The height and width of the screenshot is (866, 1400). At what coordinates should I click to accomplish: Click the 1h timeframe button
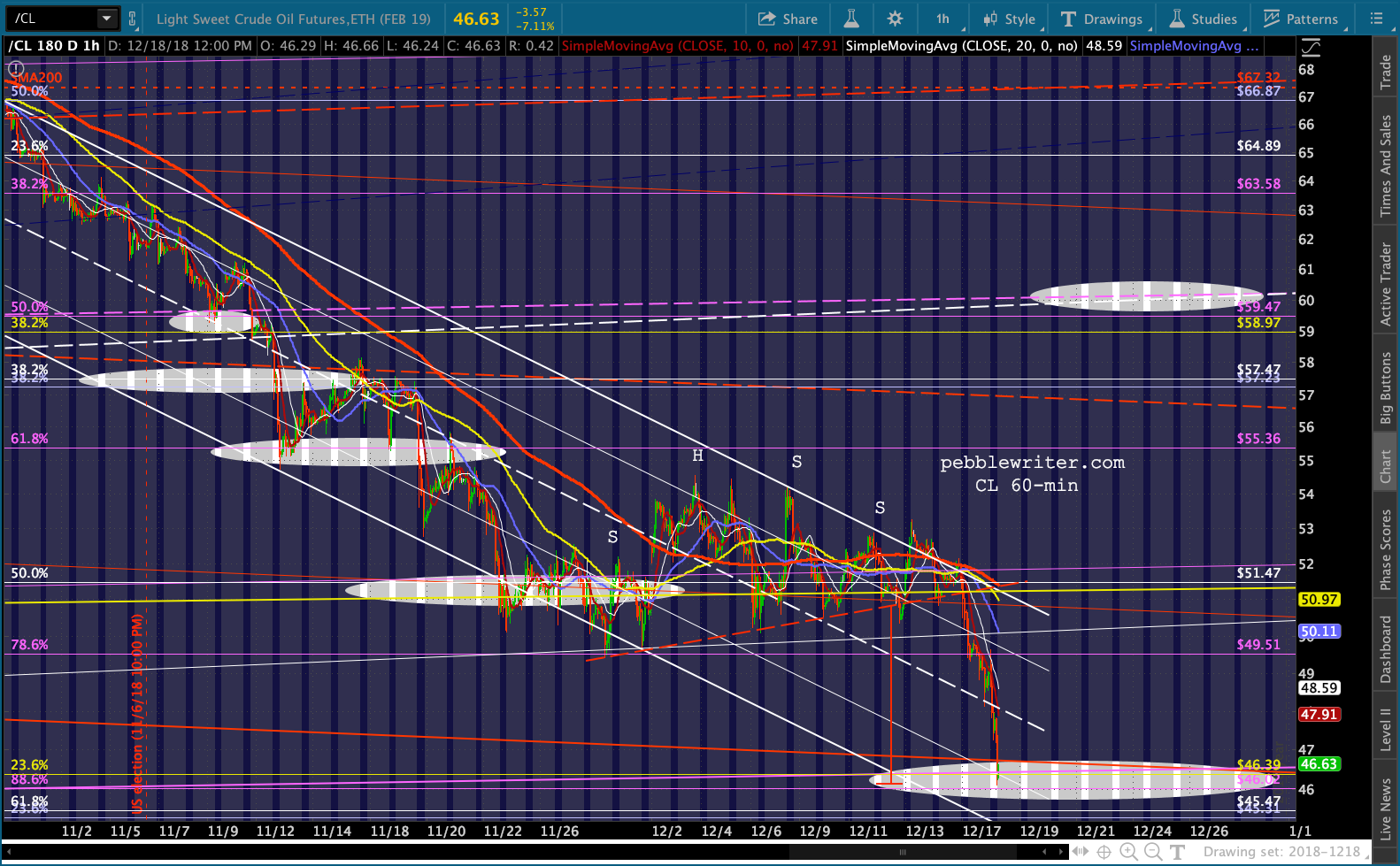click(x=942, y=19)
